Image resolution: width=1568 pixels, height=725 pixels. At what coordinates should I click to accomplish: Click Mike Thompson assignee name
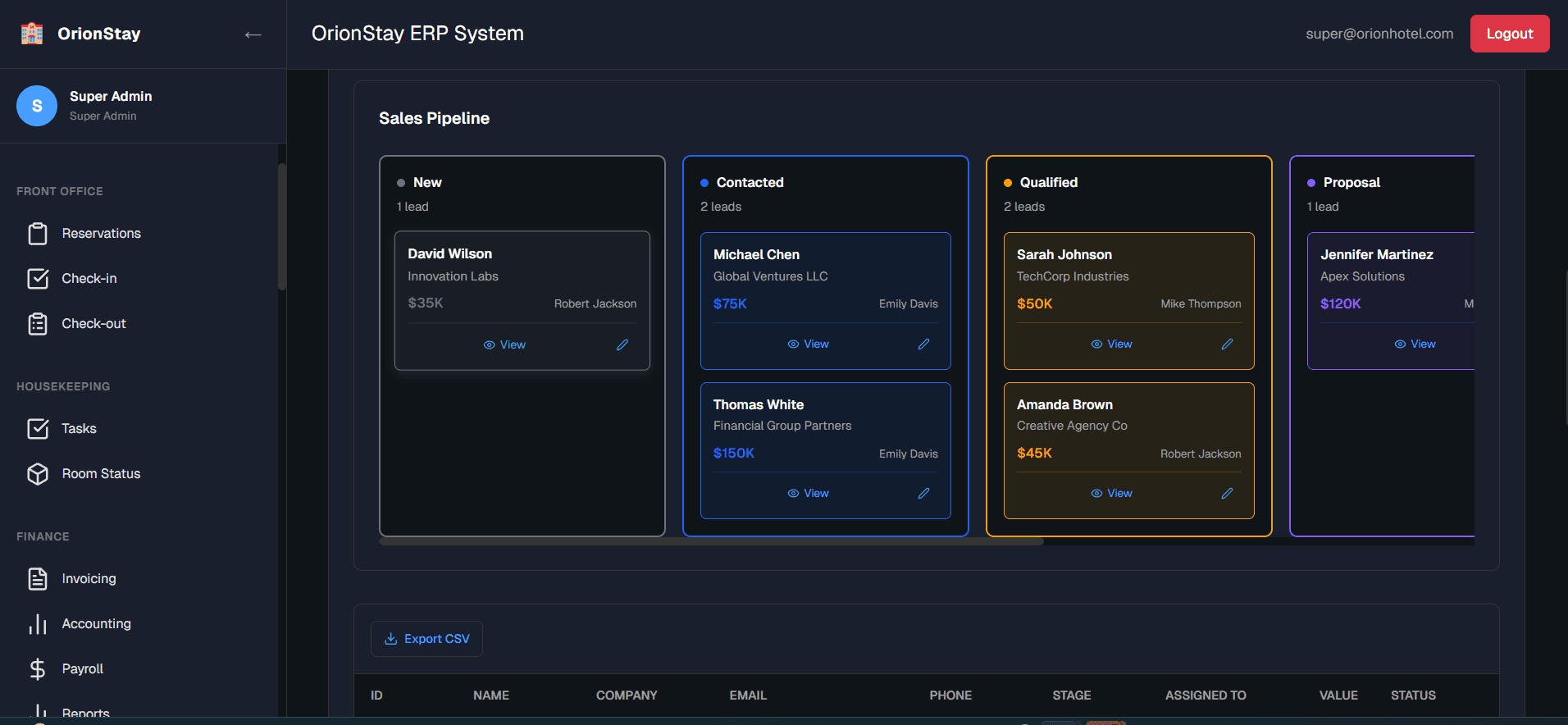(1201, 304)
